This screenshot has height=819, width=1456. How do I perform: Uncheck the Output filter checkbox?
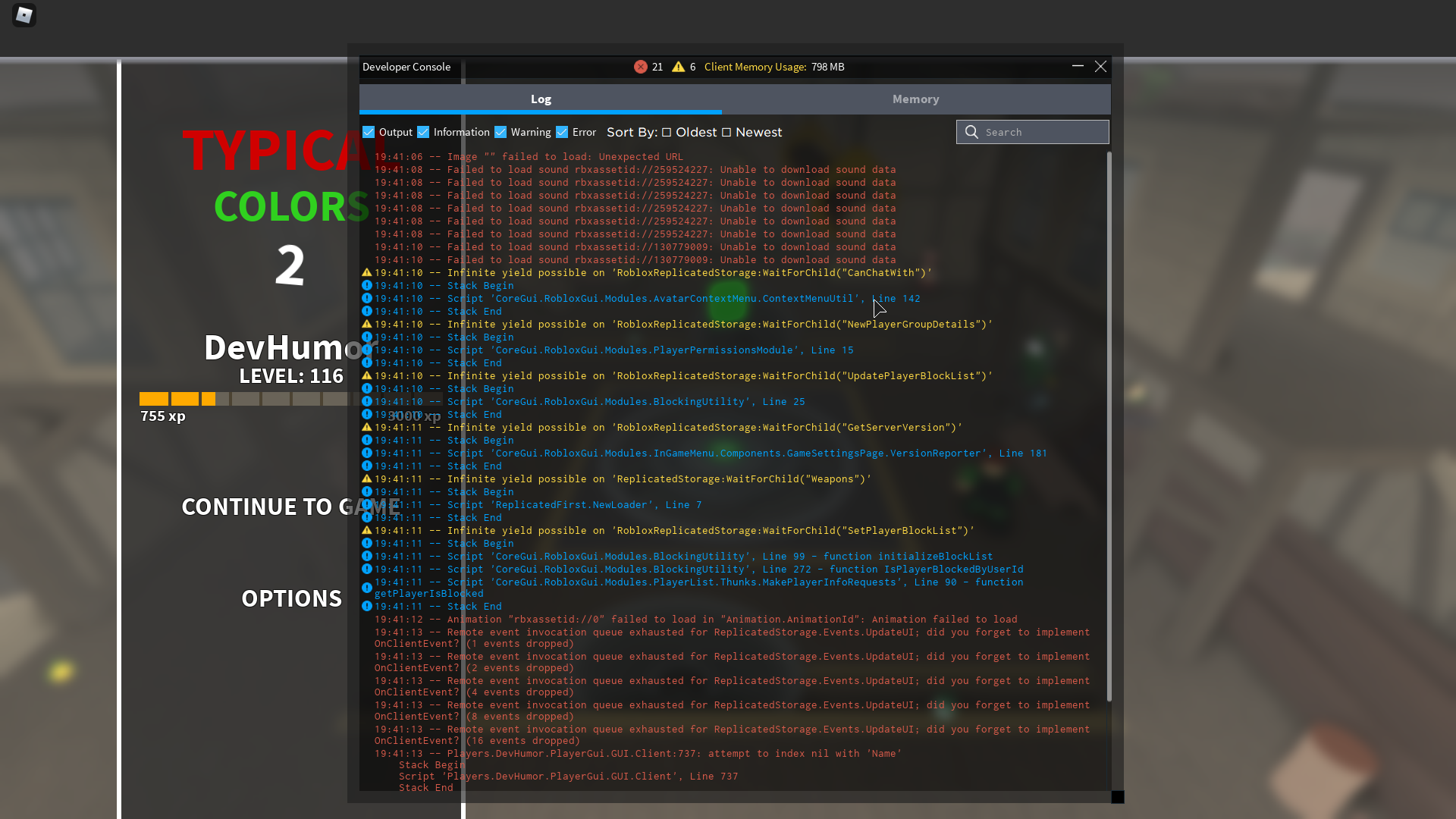369,132
